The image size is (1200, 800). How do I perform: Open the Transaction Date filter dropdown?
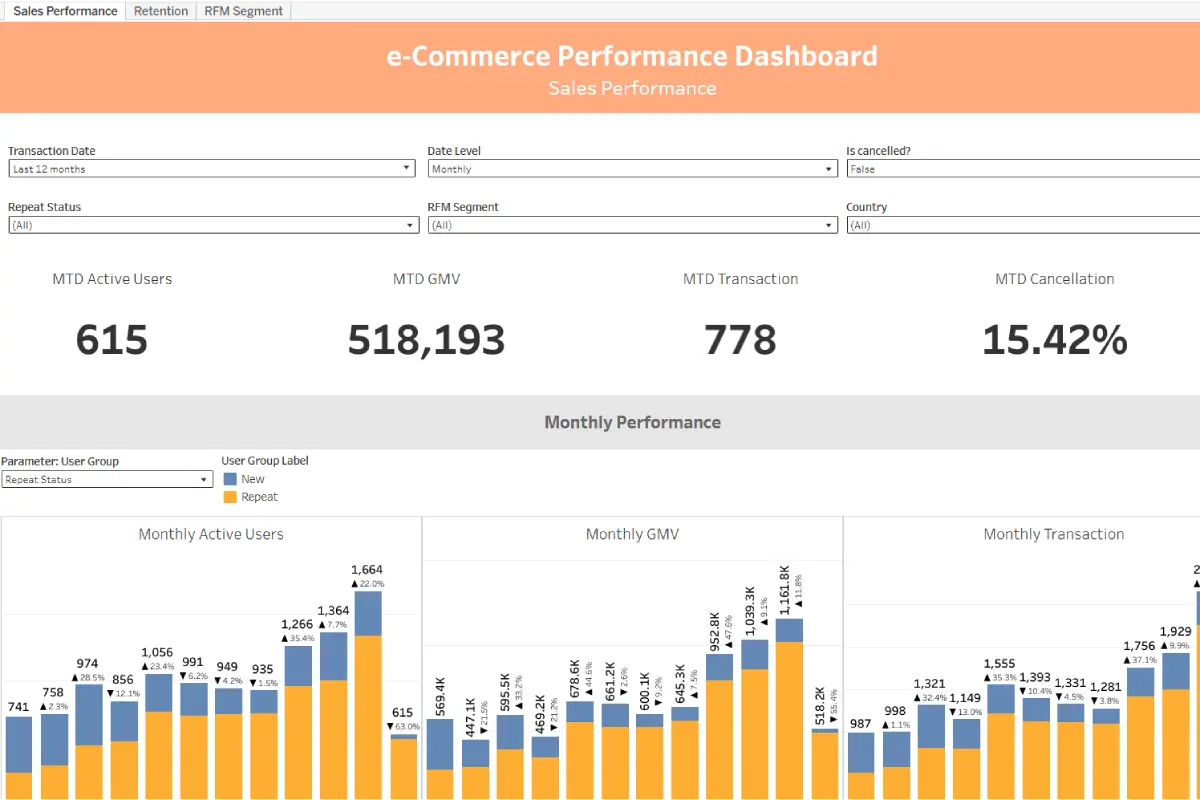[408, 168]
